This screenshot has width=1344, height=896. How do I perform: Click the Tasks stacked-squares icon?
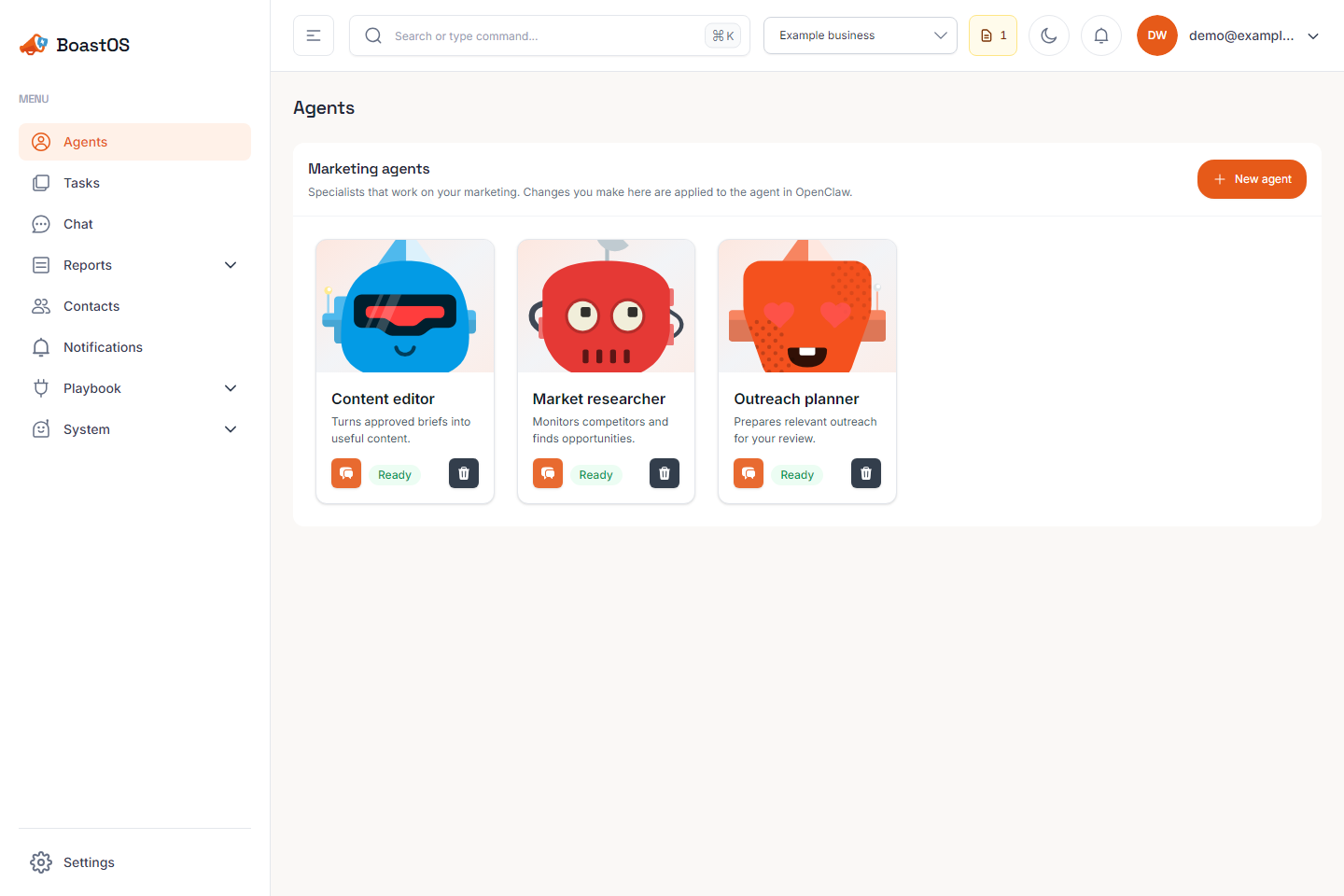tap(41, 183)
